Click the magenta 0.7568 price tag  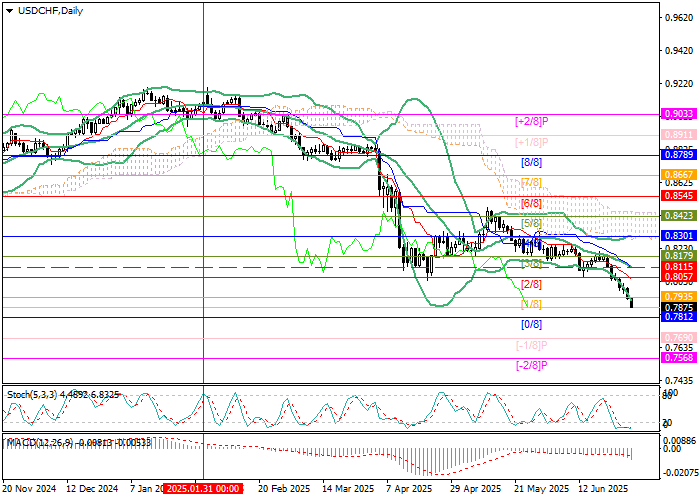coord(677,357)
